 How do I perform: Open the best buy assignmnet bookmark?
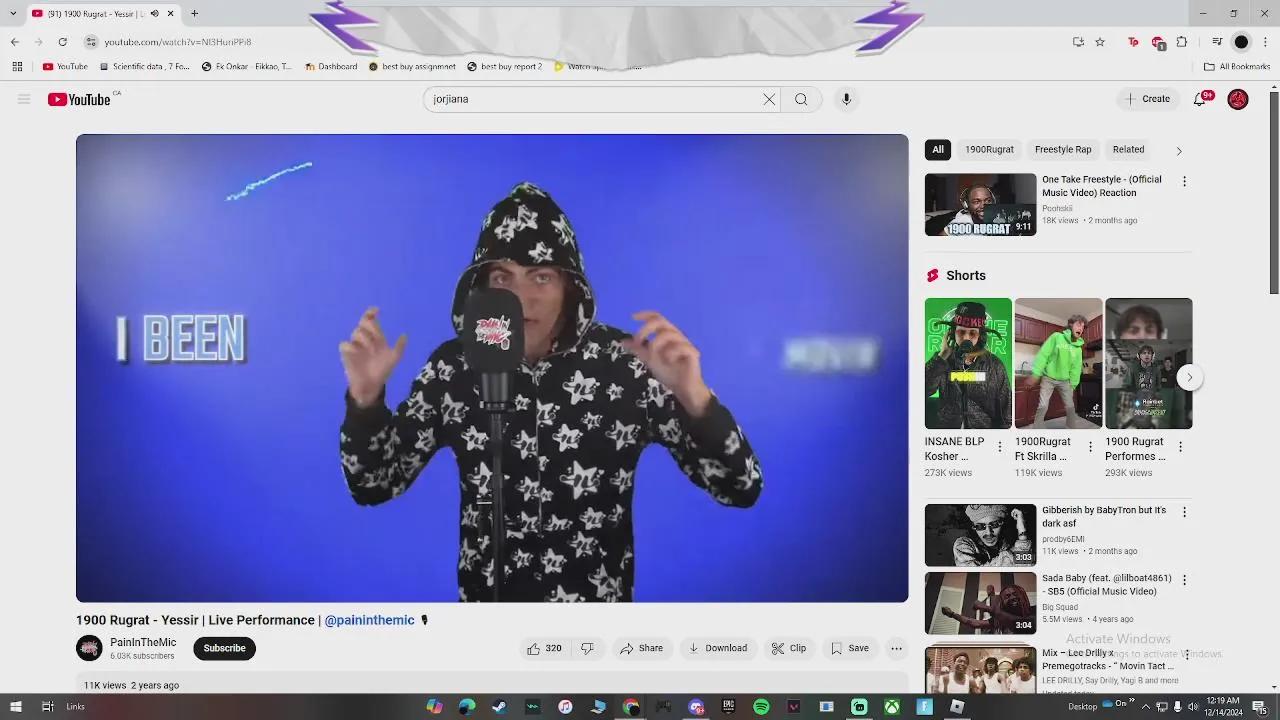coord(412,67)
